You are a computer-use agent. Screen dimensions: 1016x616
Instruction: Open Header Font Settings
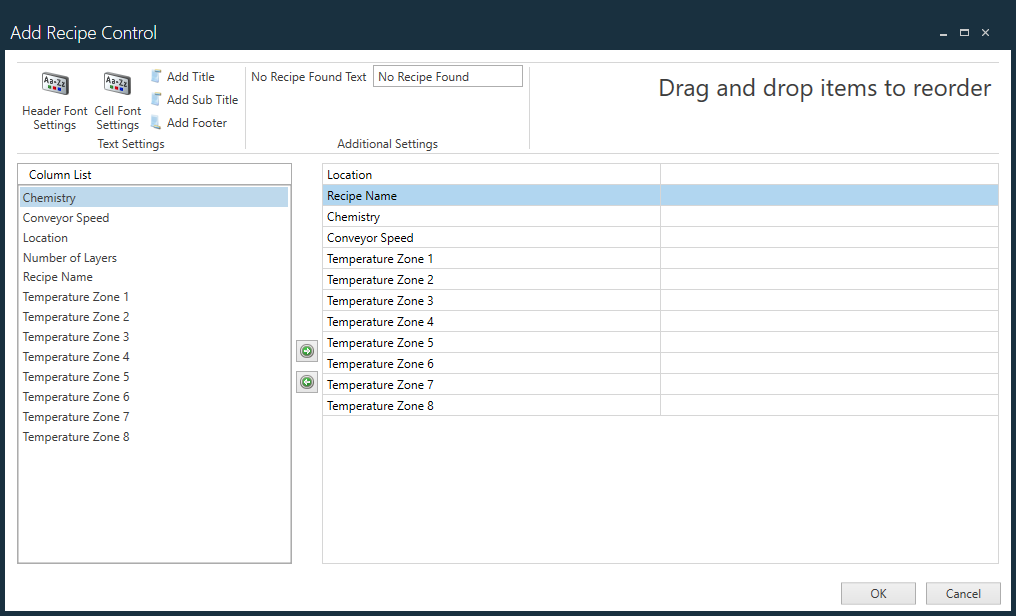[x=54, y=100]
